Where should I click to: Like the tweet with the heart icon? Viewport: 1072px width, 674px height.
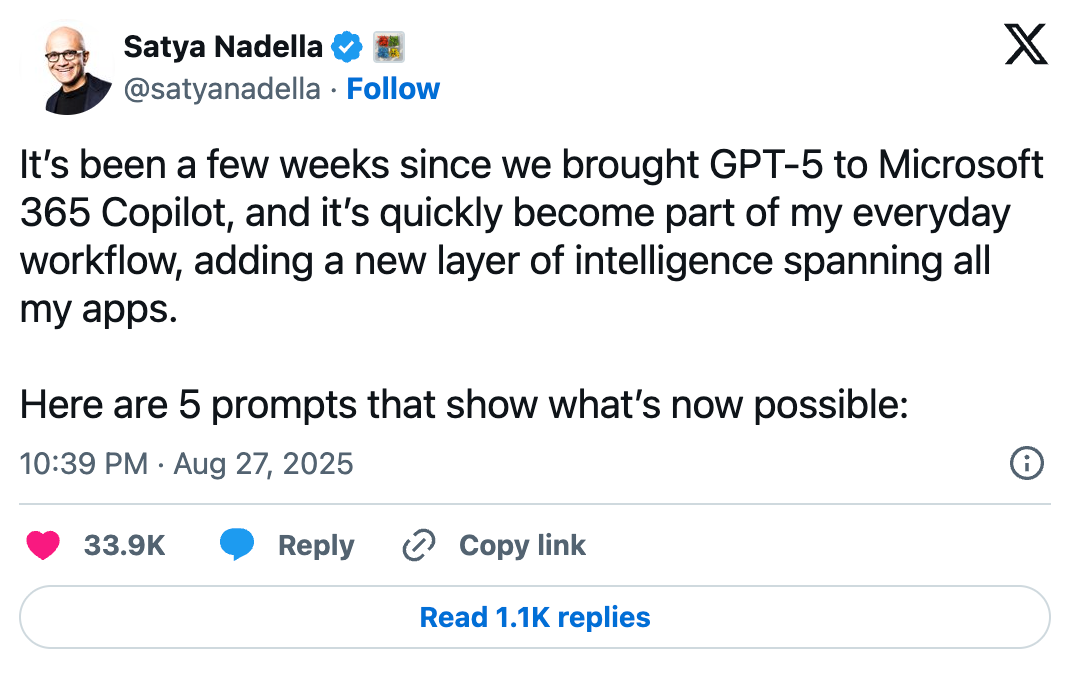coord(42,545)
